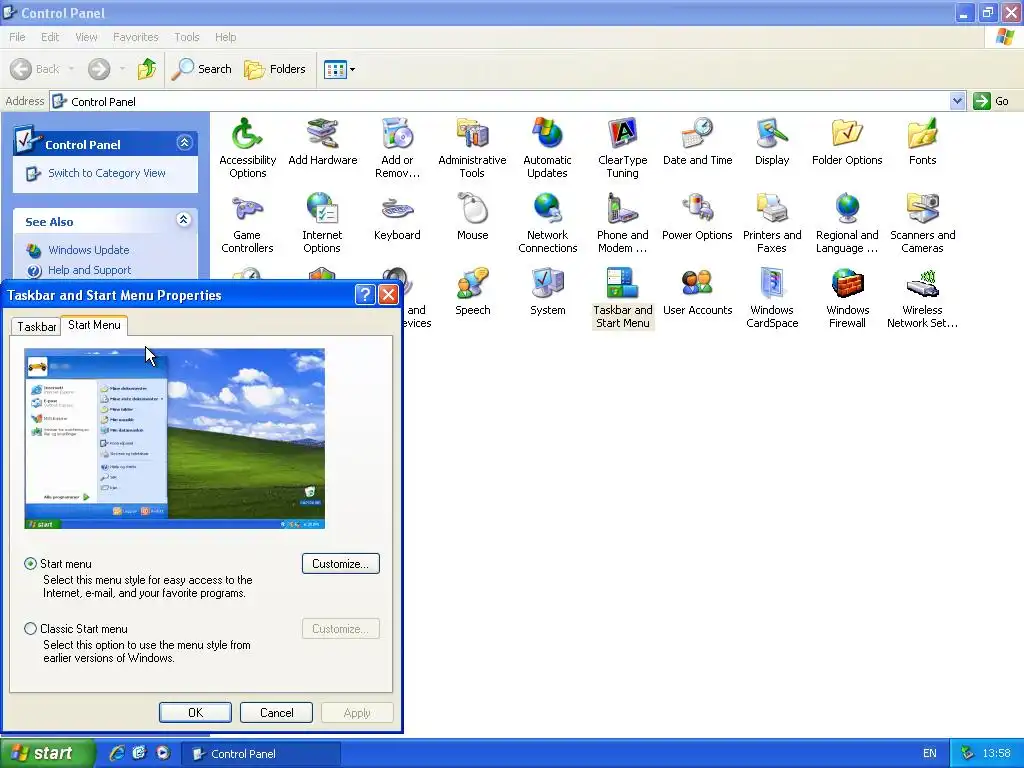Viewport: 1024px width, 768px height.
Task: Open the Tools menu
Action: click(x=187, y=37)
